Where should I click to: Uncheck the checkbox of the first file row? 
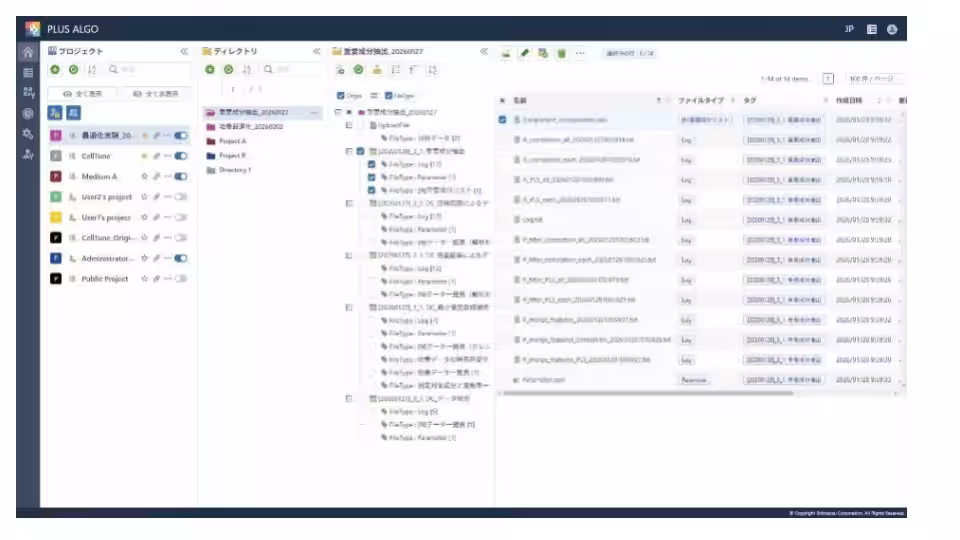[503, 120]
